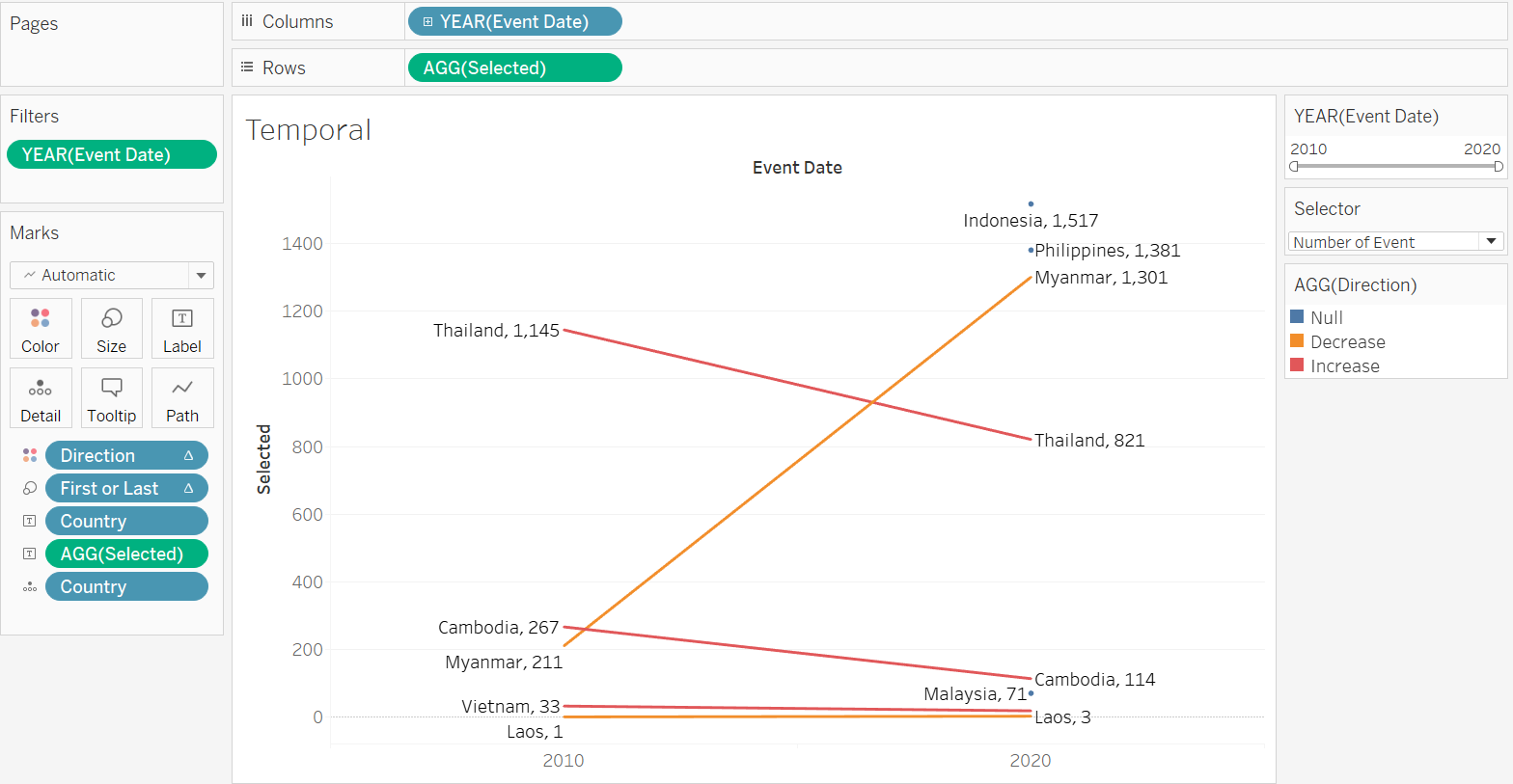Open the Selector Number of Event dropdown

point(1491,242)
